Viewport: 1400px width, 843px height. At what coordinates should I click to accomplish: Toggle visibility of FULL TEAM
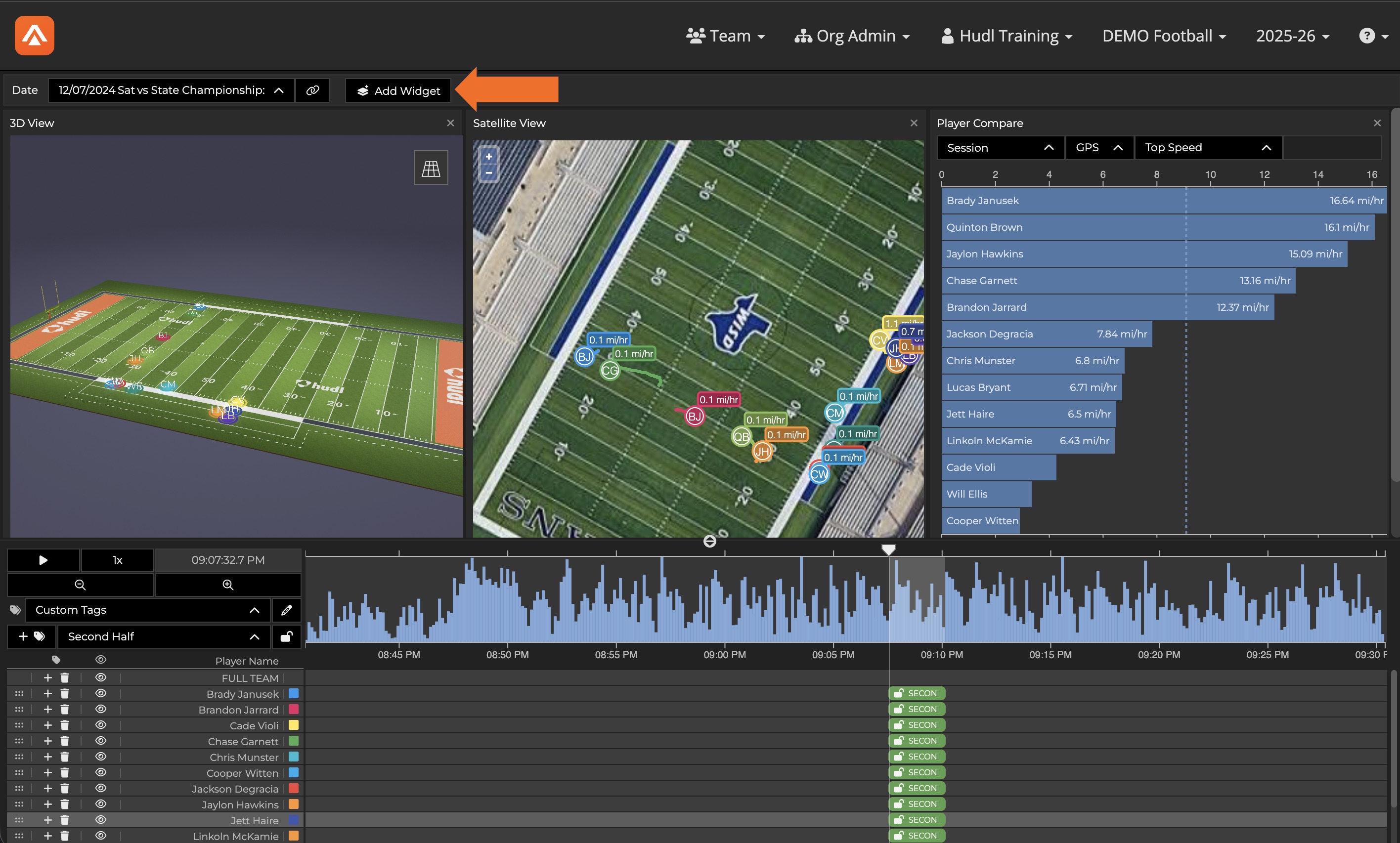coord(101,677)
